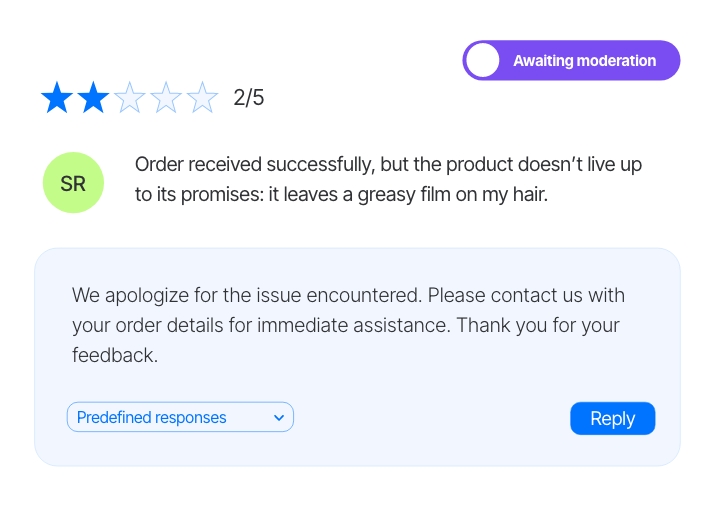Select the fourth empty star
720x518 pixels.
coord(166,98)
